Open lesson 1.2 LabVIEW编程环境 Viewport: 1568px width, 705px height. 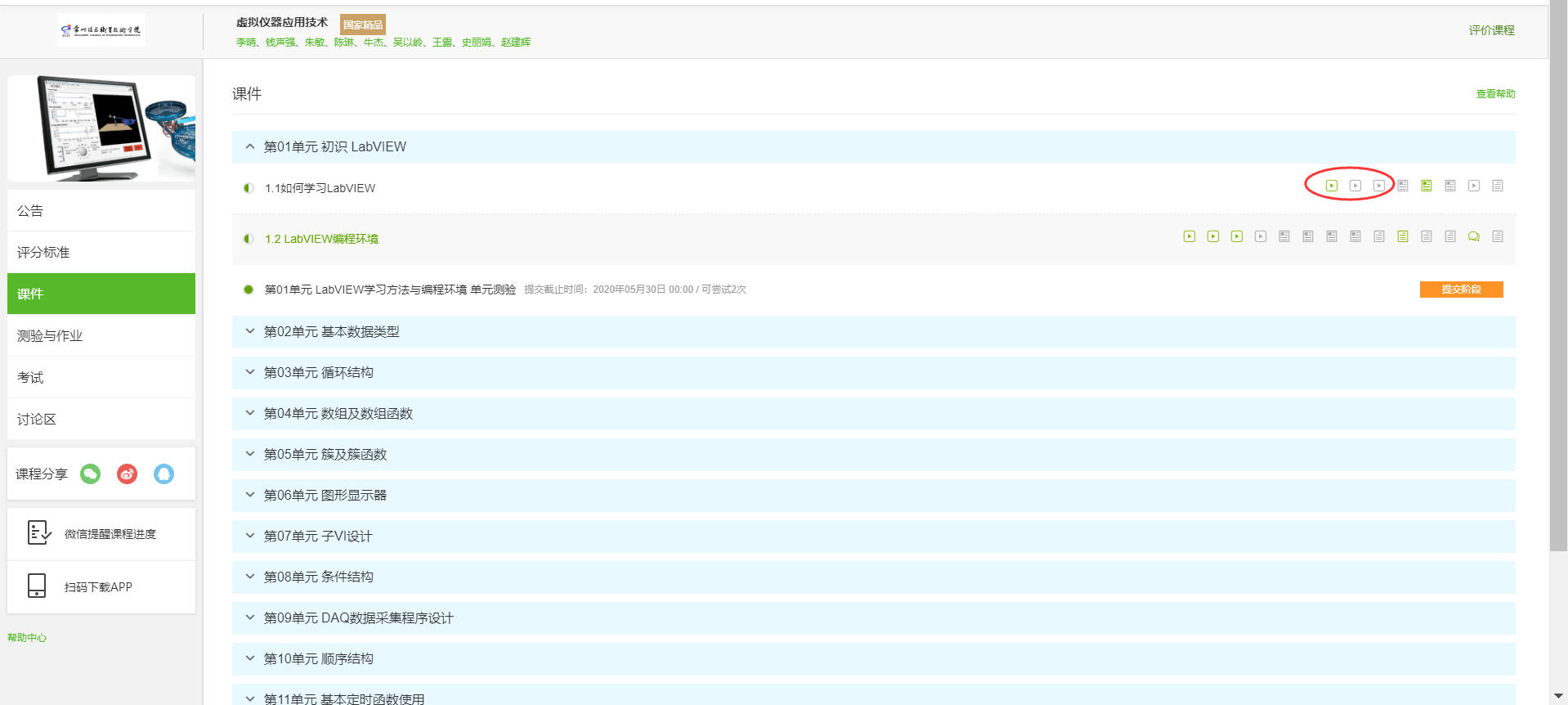(x=321, y=239)
